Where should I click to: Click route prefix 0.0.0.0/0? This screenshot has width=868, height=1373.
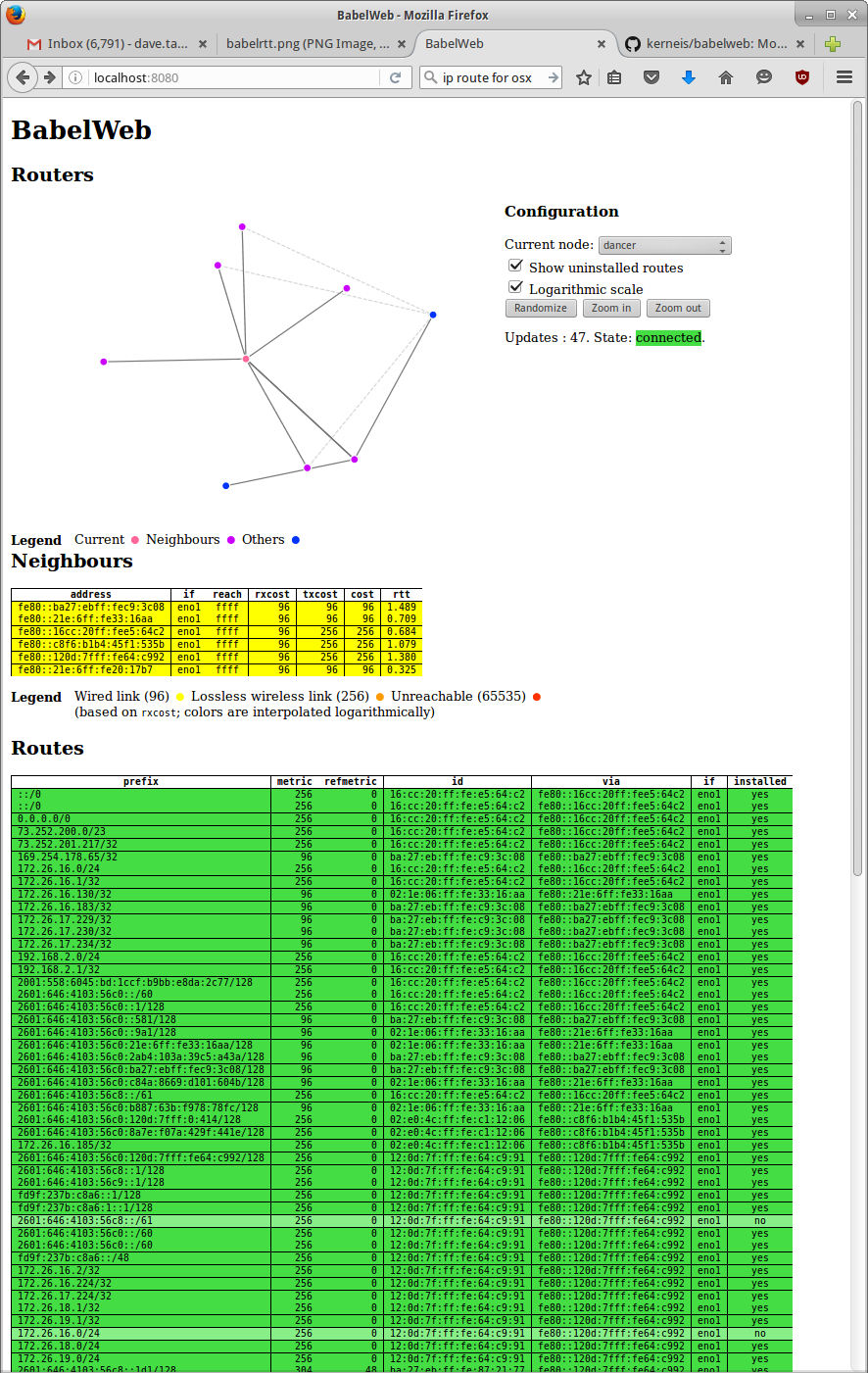click(44, 818)
